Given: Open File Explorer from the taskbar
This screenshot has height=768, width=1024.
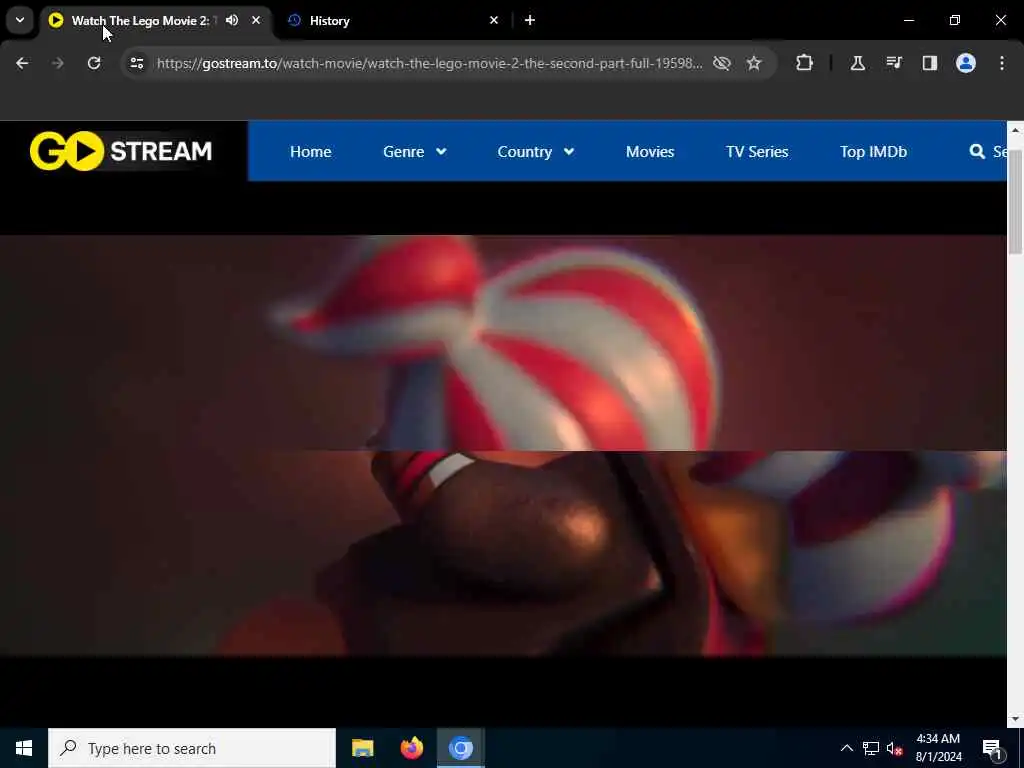Looking at the screenshot, I should (362, 748).
